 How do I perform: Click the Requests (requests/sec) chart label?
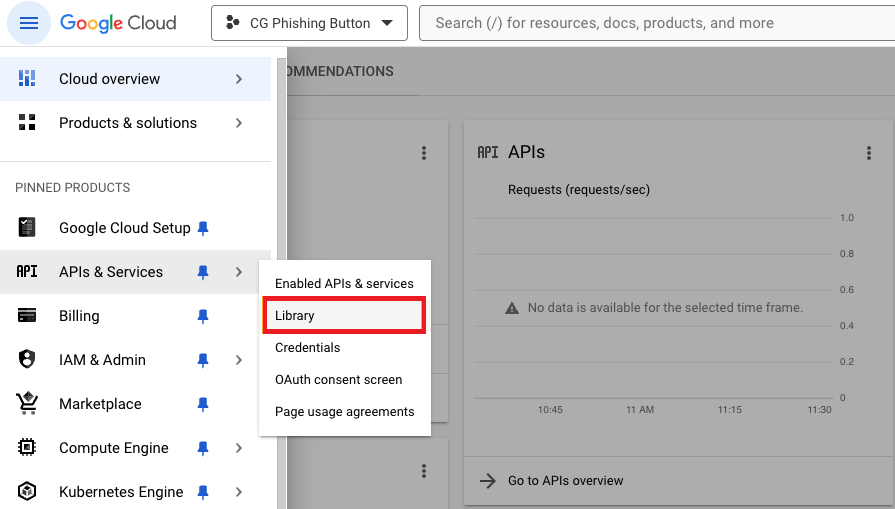[x=579, y=189]
